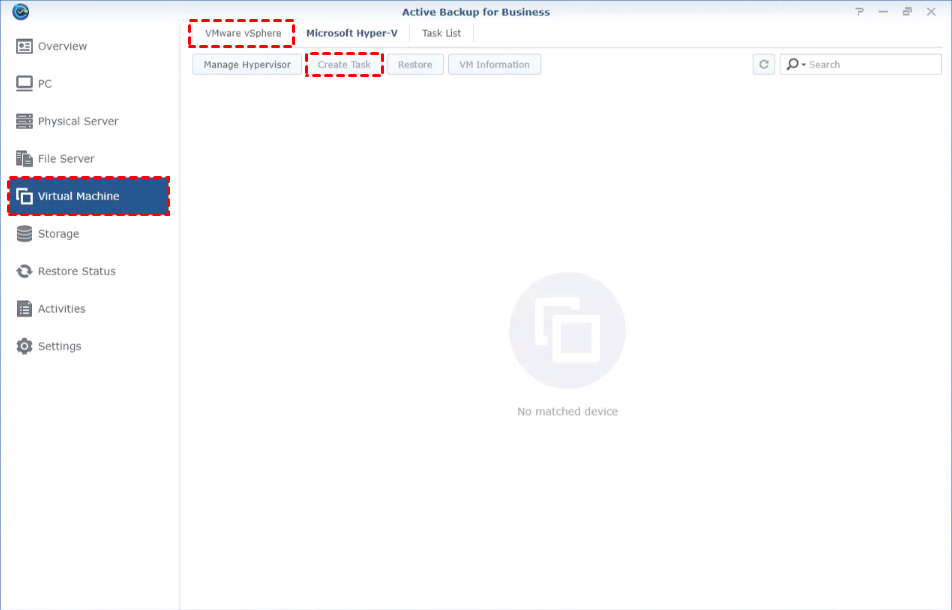Click the VM Information button
Screen dimensions: 952x610
494,64
